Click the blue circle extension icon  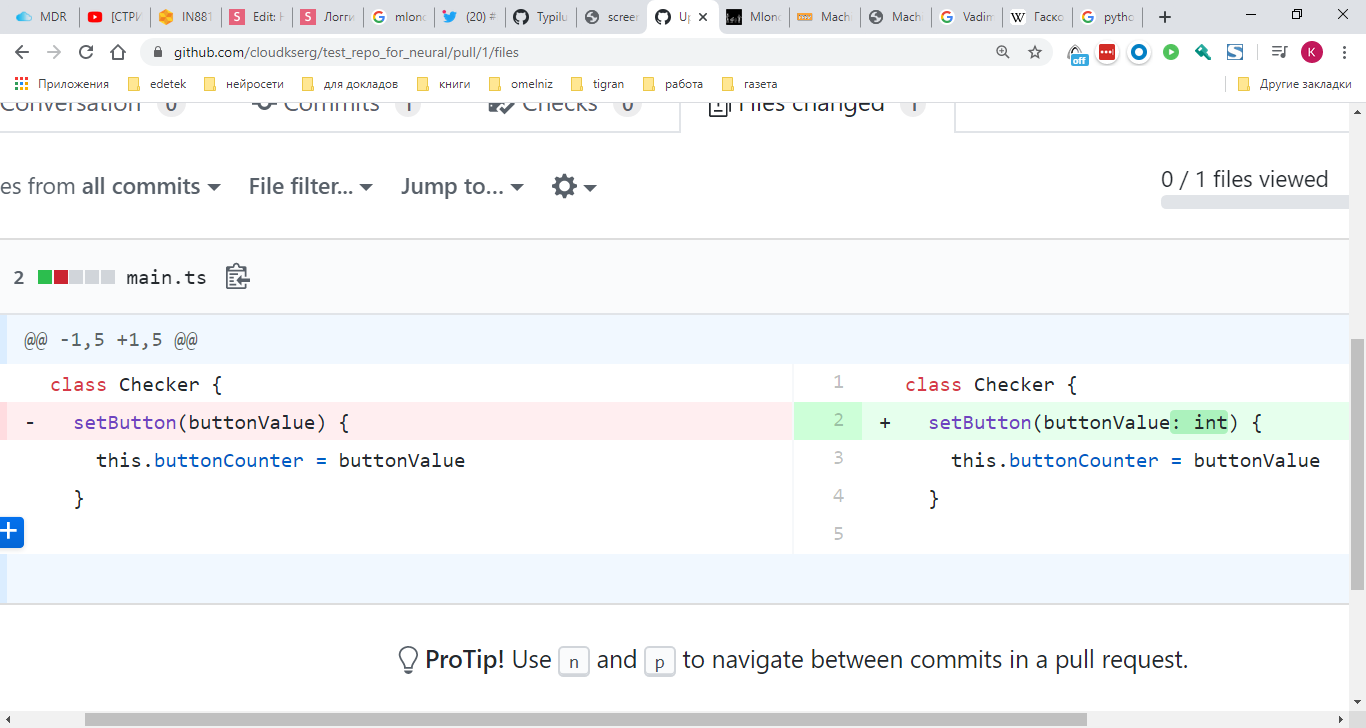pos(1139,52)
